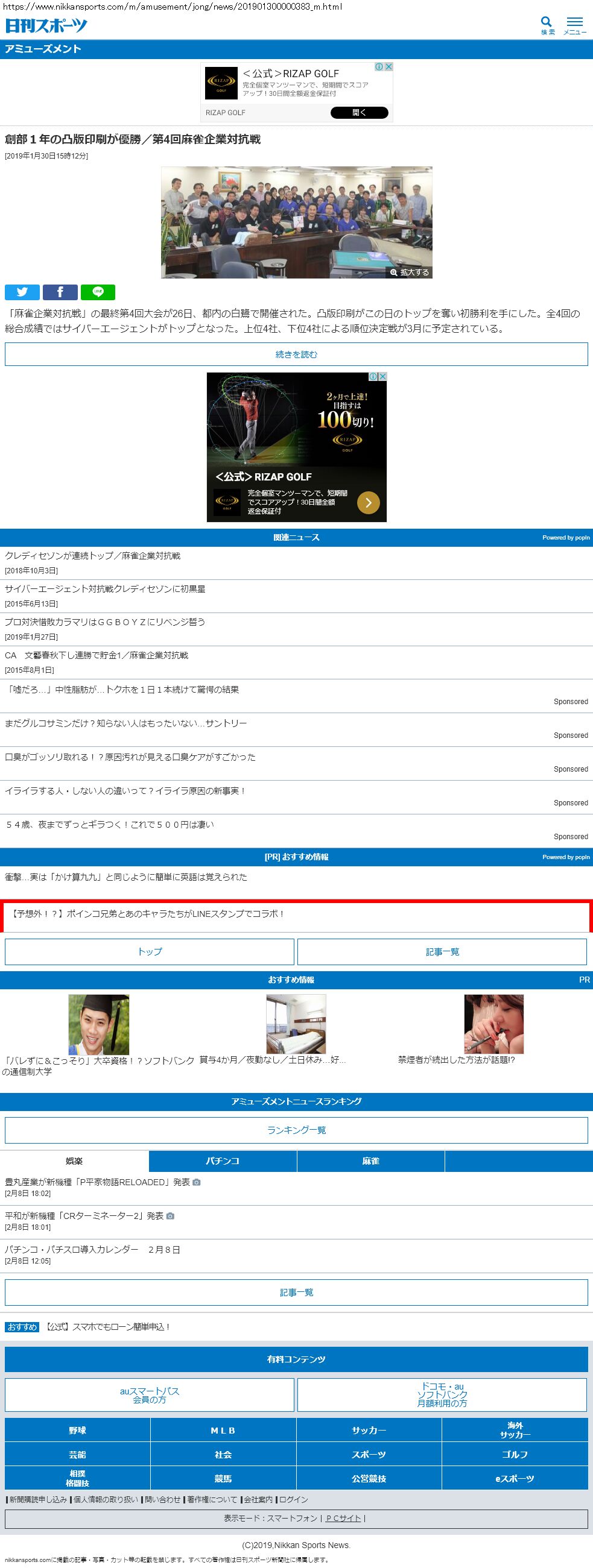Open the hamburger menu icon
The image size is (593, 1568).
[x=574, y=24]
